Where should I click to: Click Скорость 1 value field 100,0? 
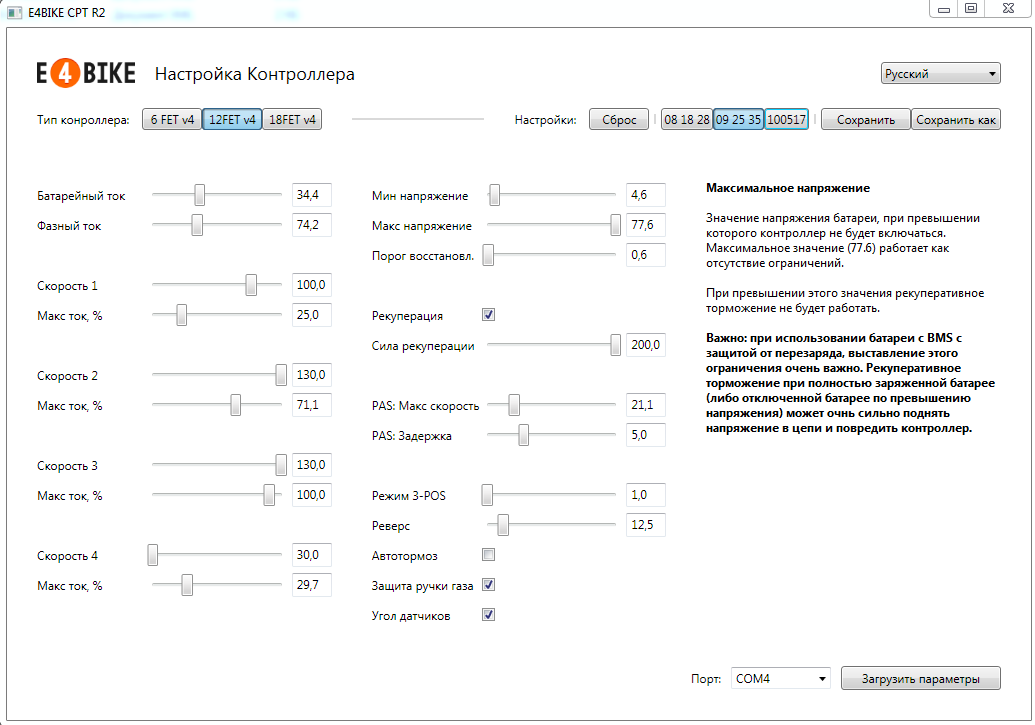click(312, 285)
